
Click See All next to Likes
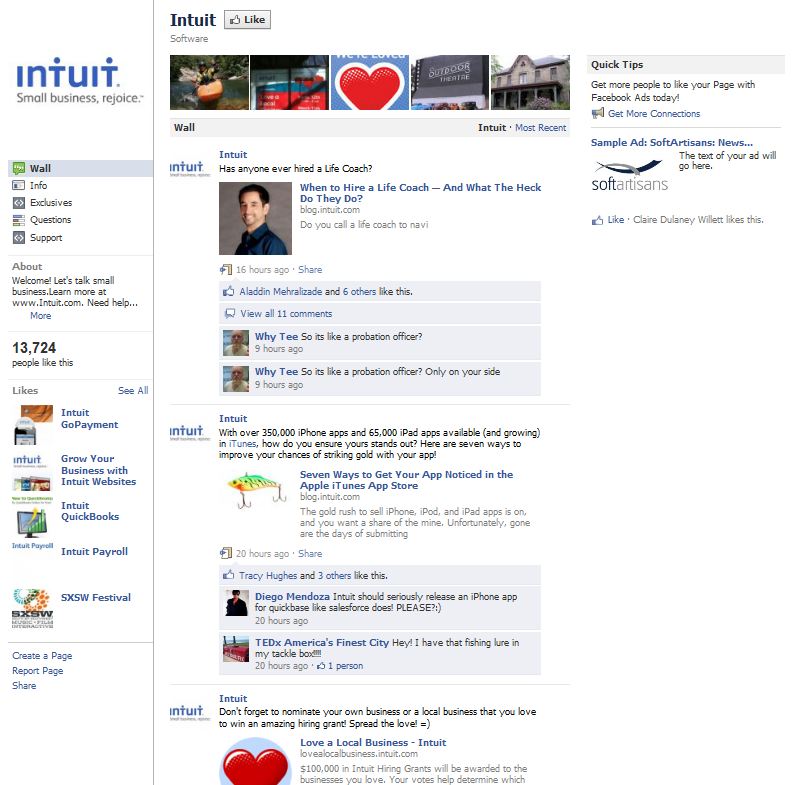133,390
